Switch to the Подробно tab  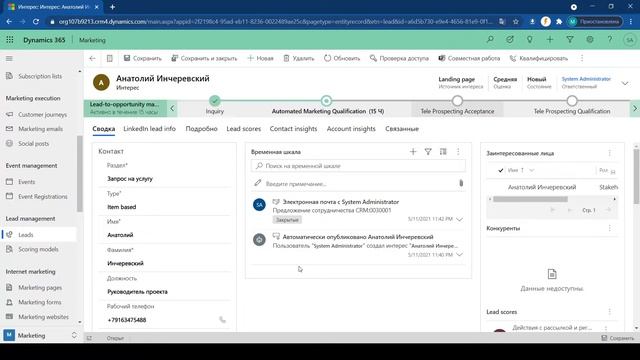(x=201, y=129)
